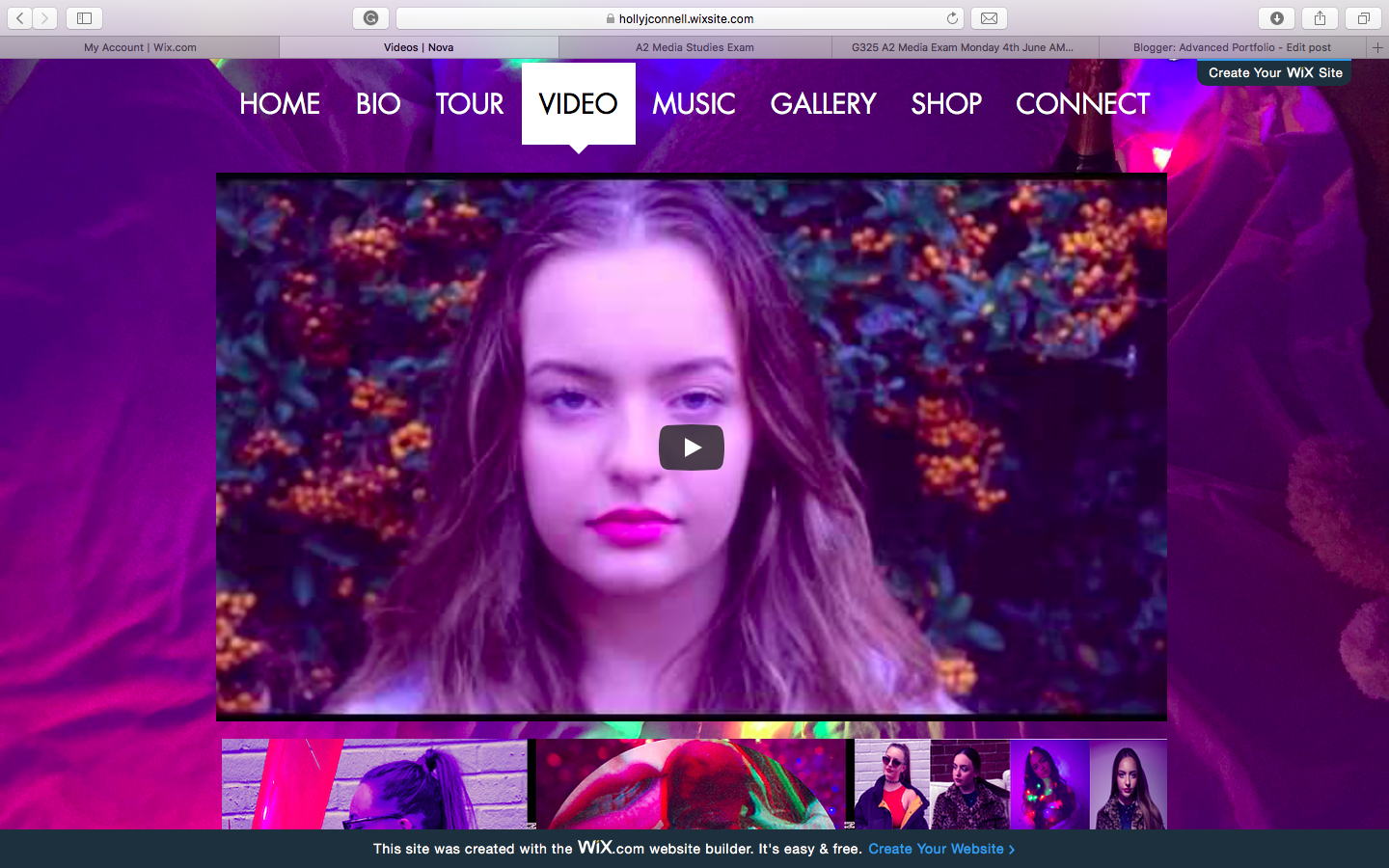Switch to G325 A2 Media Exam tab

tap(965, 47)
